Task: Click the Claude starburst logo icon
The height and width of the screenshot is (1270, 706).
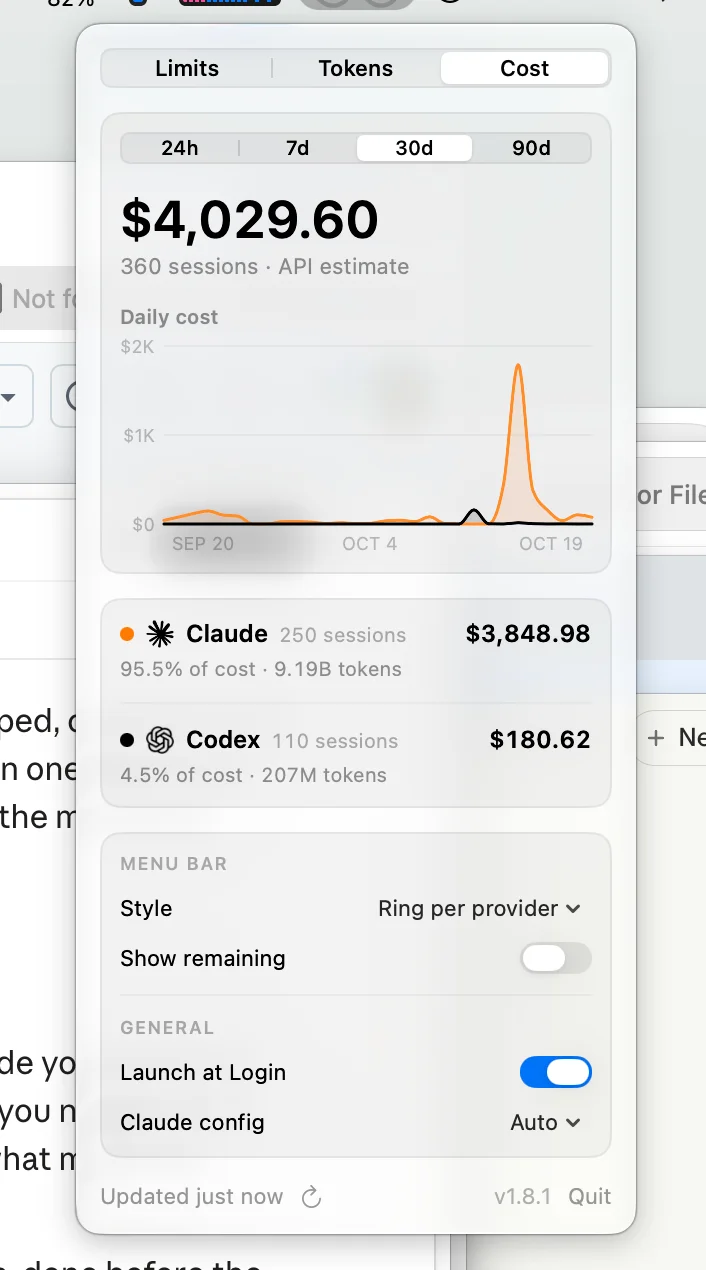Action: 160,634
